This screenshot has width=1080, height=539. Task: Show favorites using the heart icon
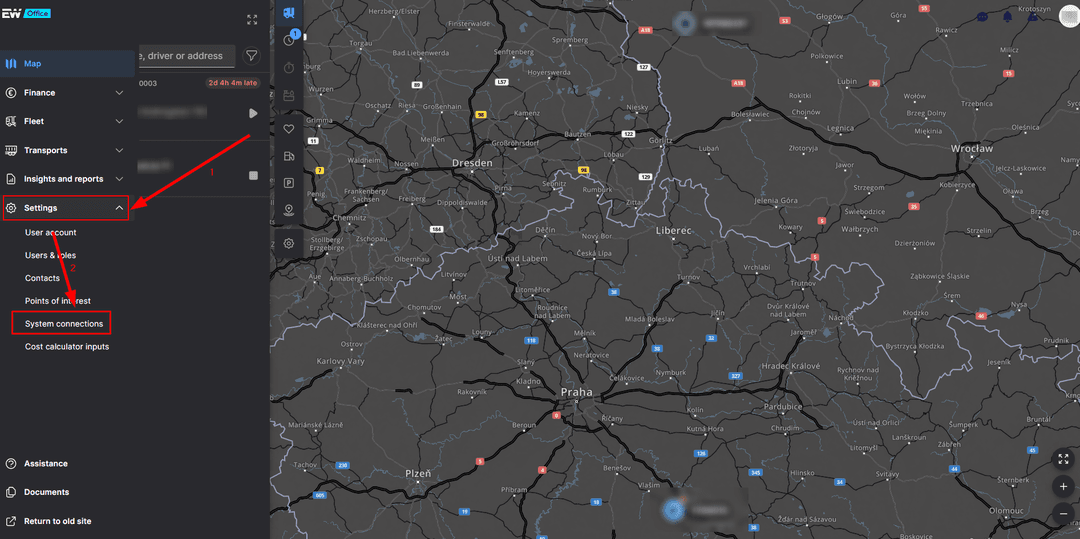point(289,129)
